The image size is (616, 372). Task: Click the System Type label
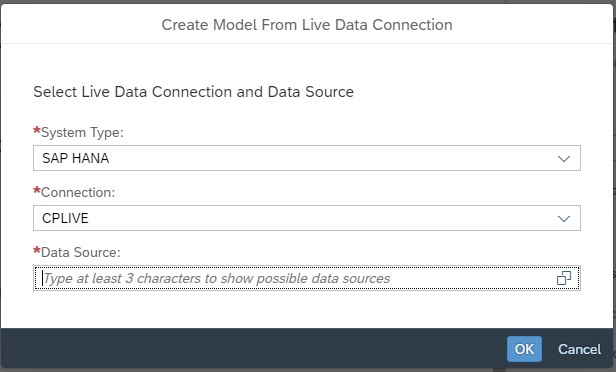click(x=82, y=132)
